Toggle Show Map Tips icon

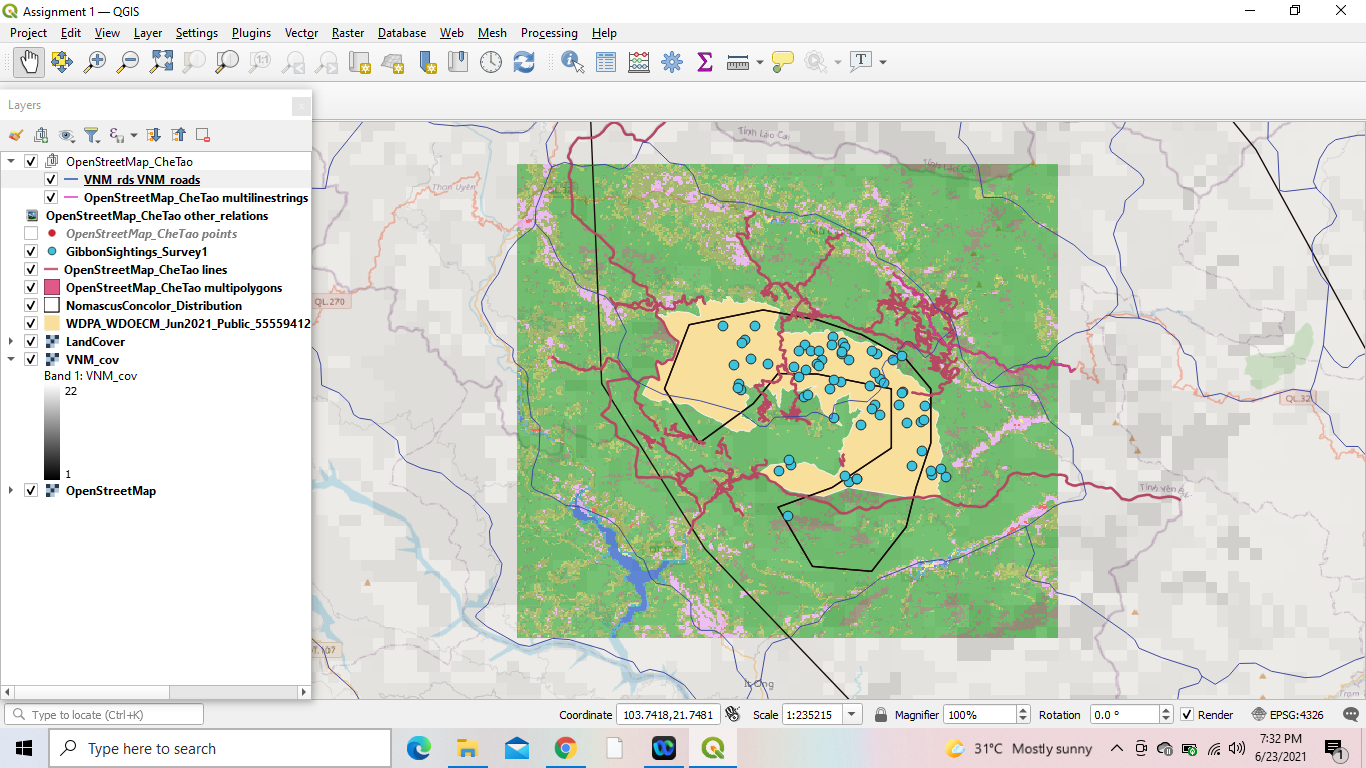coord(783,62)
